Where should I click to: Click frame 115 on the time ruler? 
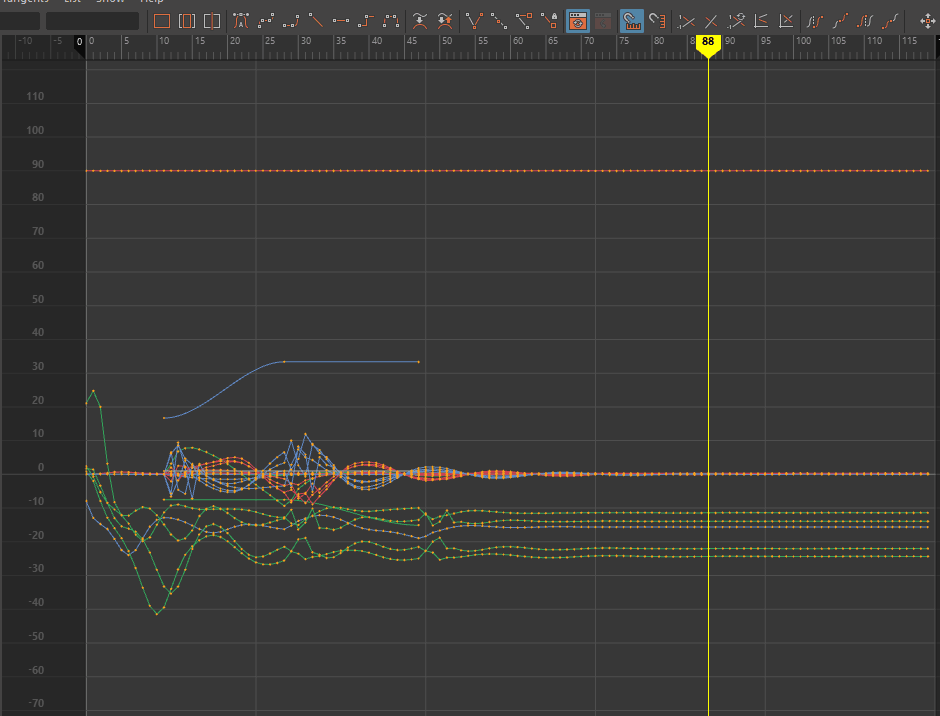point(909,41)
